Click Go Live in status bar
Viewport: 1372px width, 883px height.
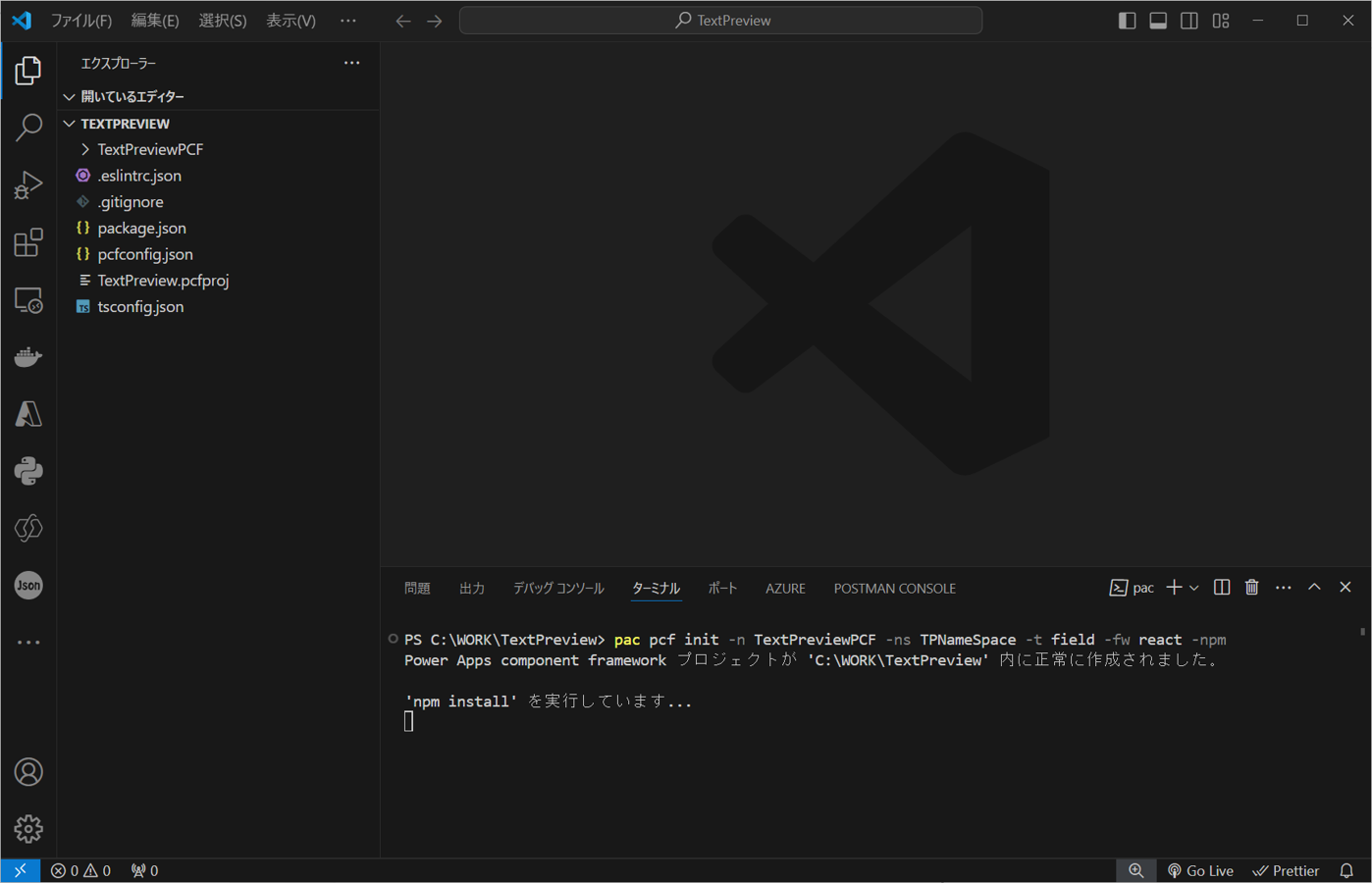click(1200, 870)
